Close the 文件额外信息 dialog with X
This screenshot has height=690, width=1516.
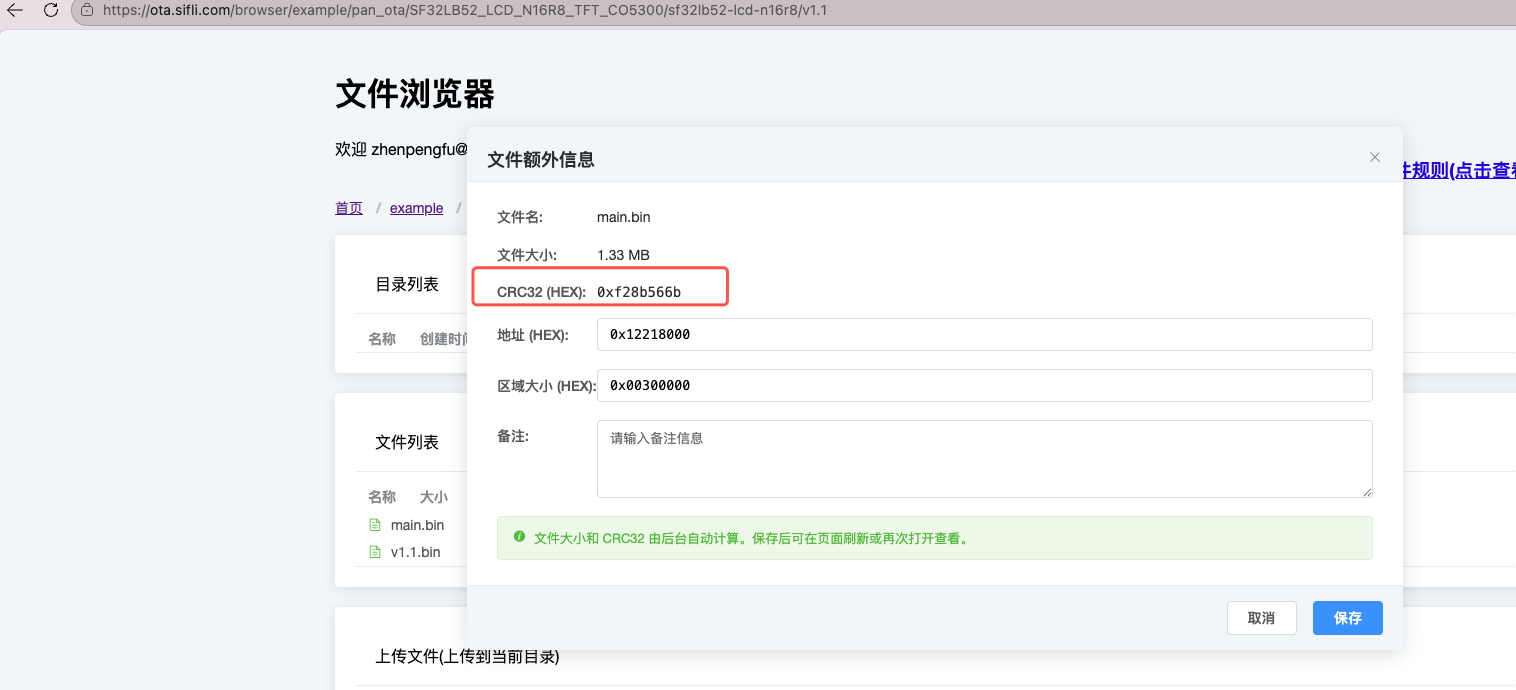coord(1375,157)
